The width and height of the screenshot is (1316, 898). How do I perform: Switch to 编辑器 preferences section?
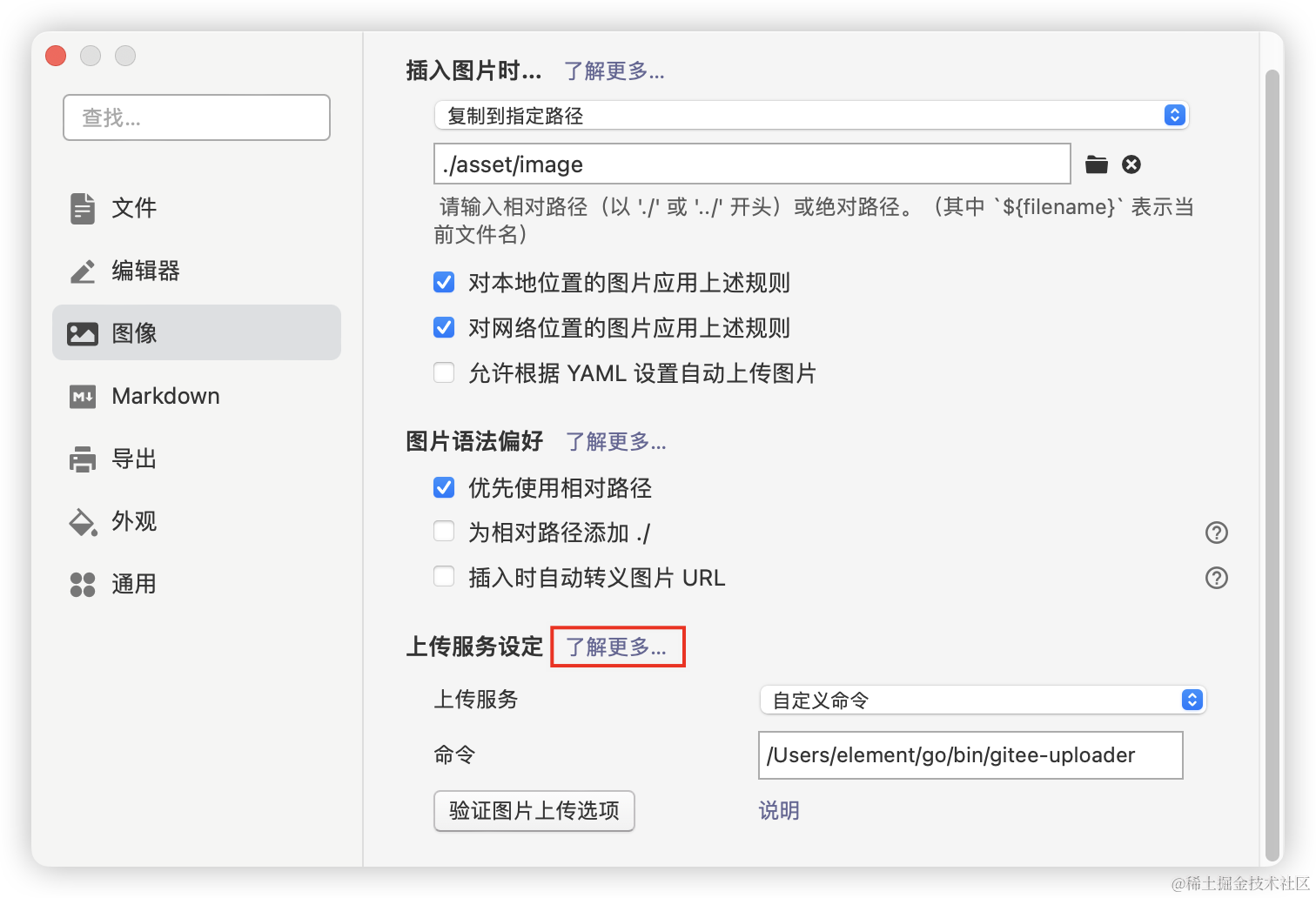[197, 271]
